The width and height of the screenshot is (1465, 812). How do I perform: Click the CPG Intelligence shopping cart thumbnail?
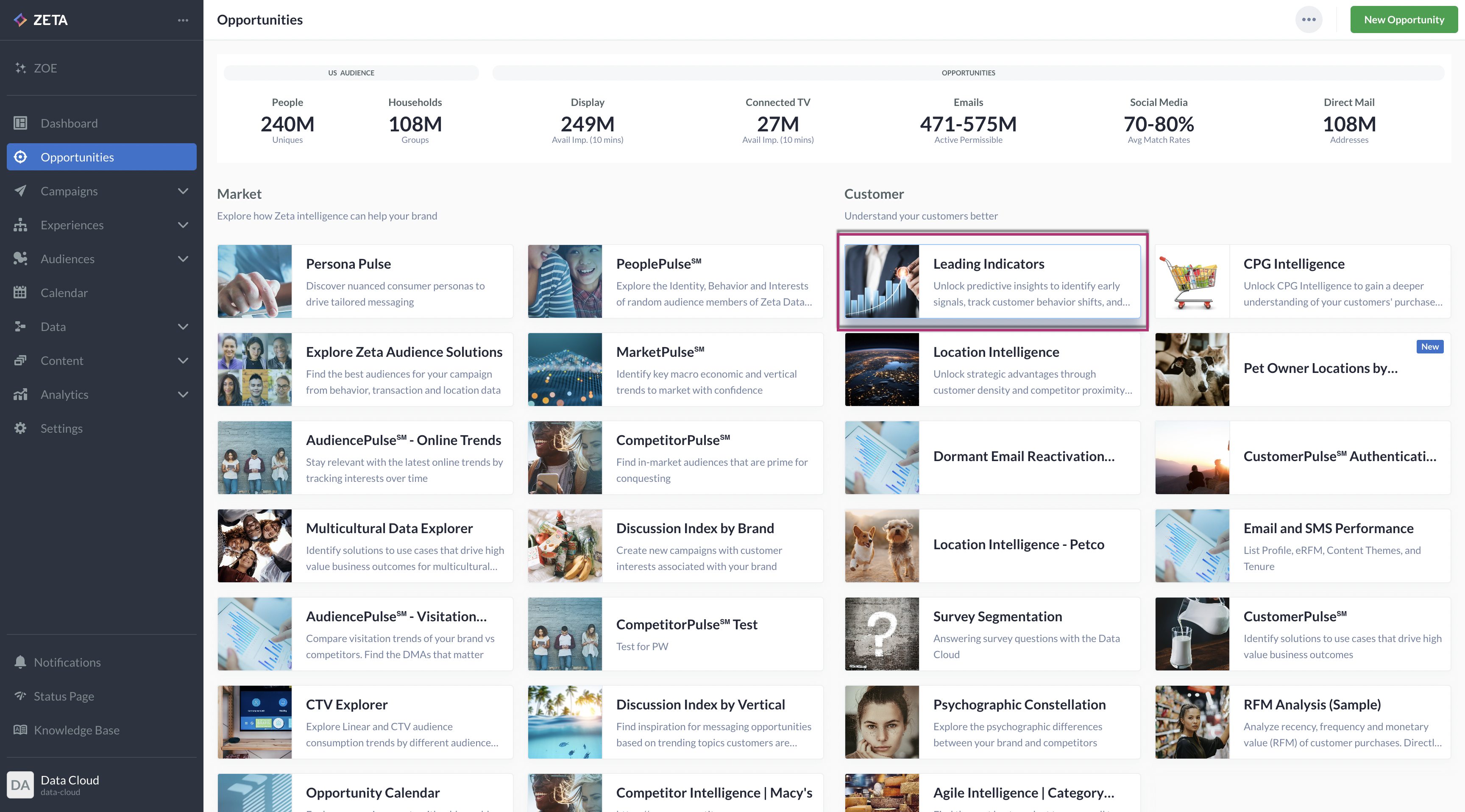pos(1192,281)
